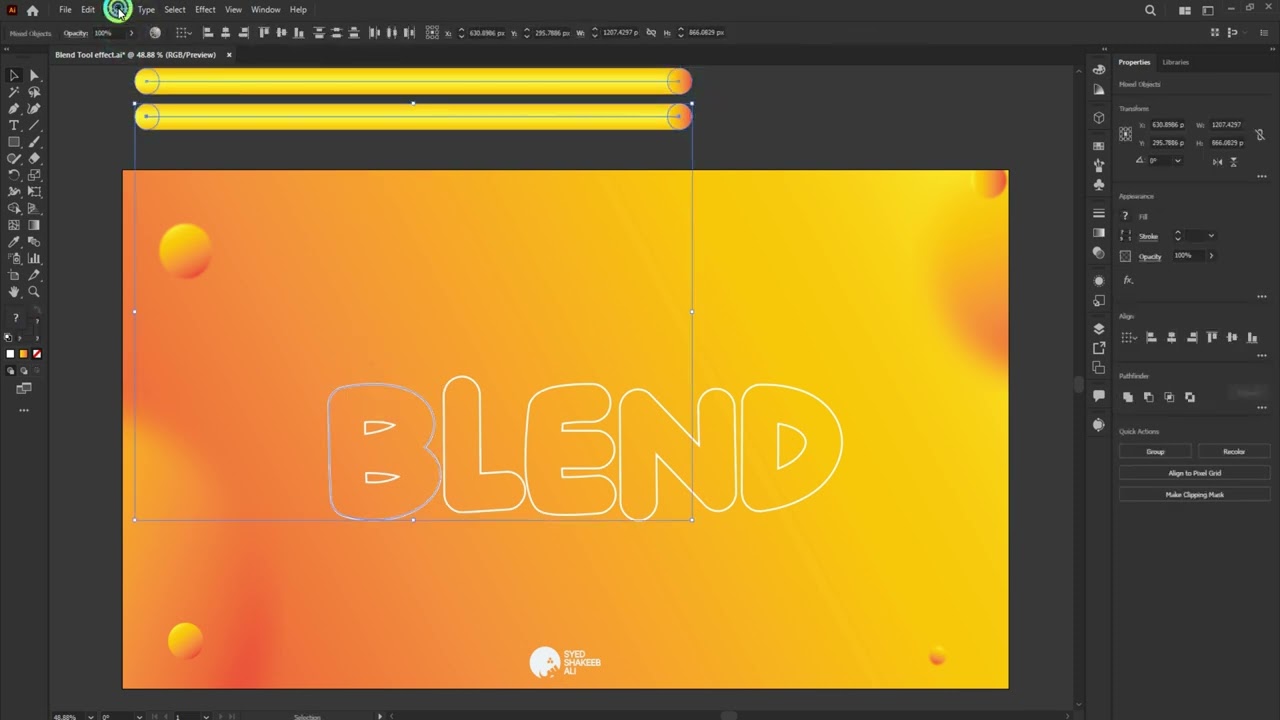The width and height of the screenshot is (1280, 720).
Task: Click the Gradient swatch below fill/stroke
Action: 24,354
